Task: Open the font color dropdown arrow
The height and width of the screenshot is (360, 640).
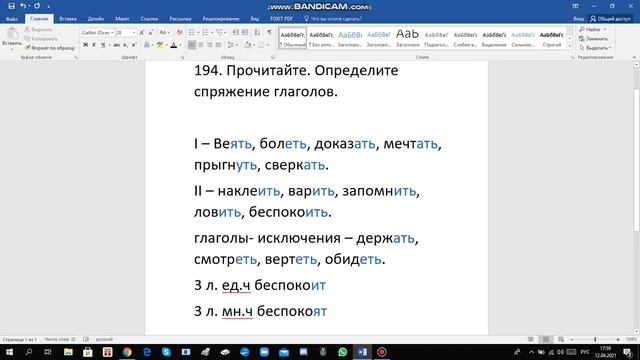Action: point(180,45)
